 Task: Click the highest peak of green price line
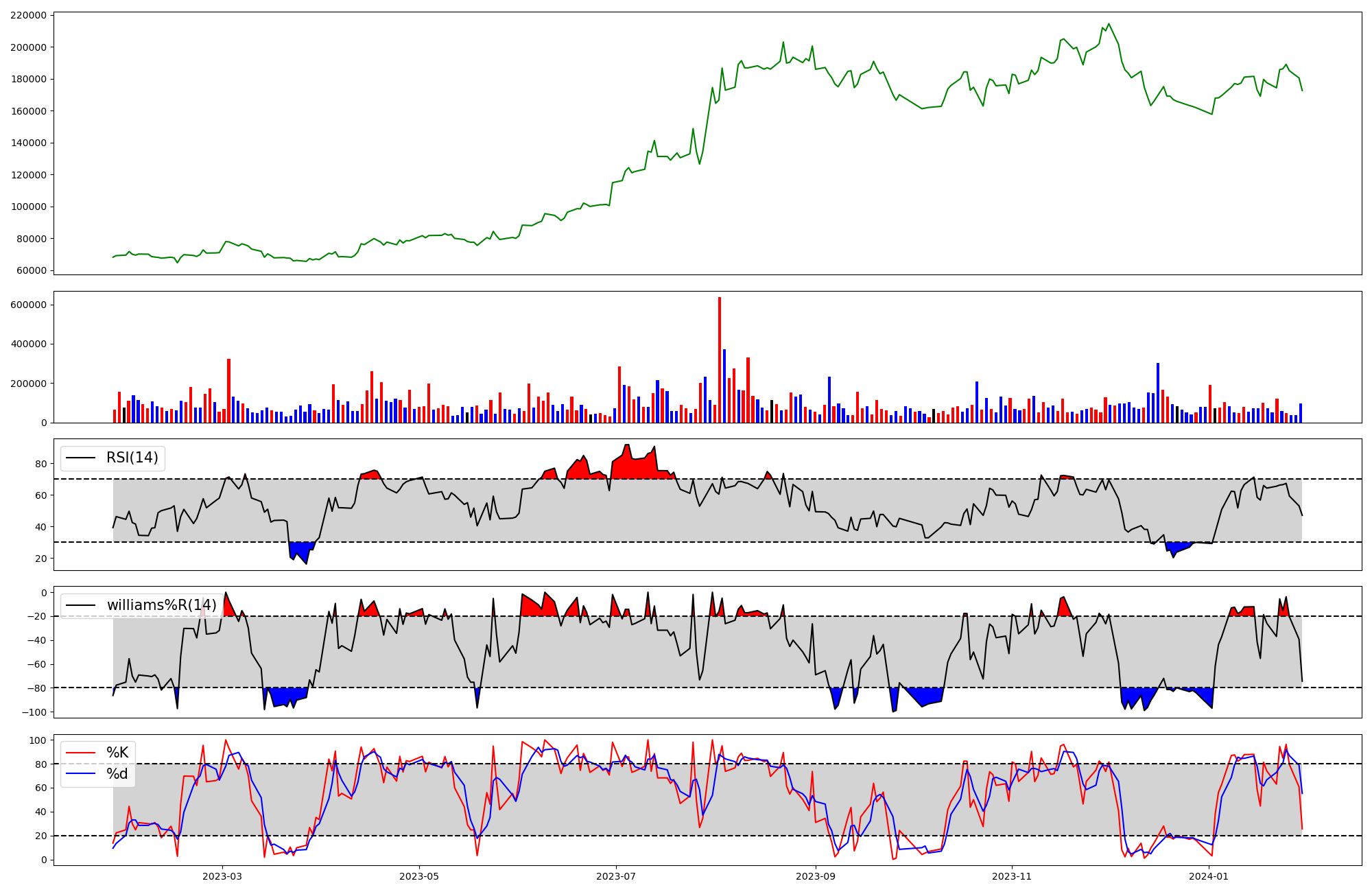(x=1109, y=24)
